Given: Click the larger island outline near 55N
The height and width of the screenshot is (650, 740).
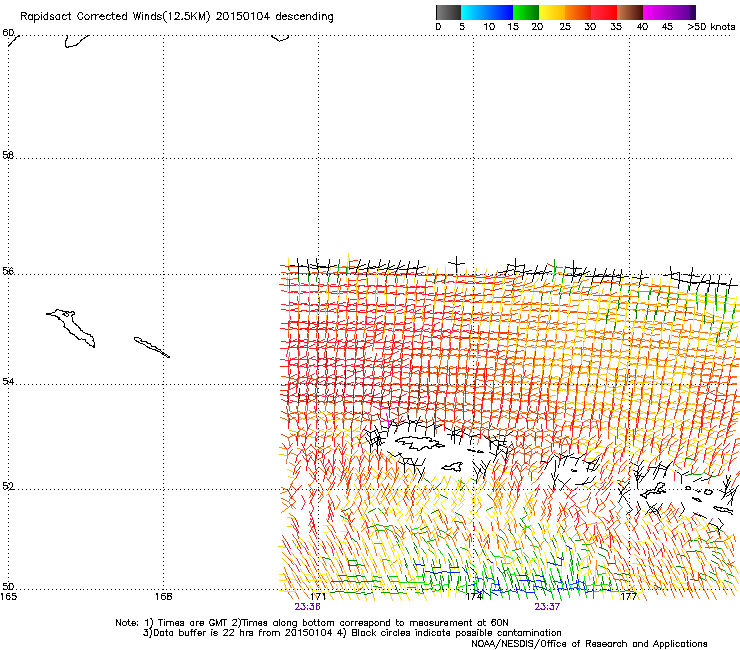Looking at the screenshot, I should click(72, 327).
